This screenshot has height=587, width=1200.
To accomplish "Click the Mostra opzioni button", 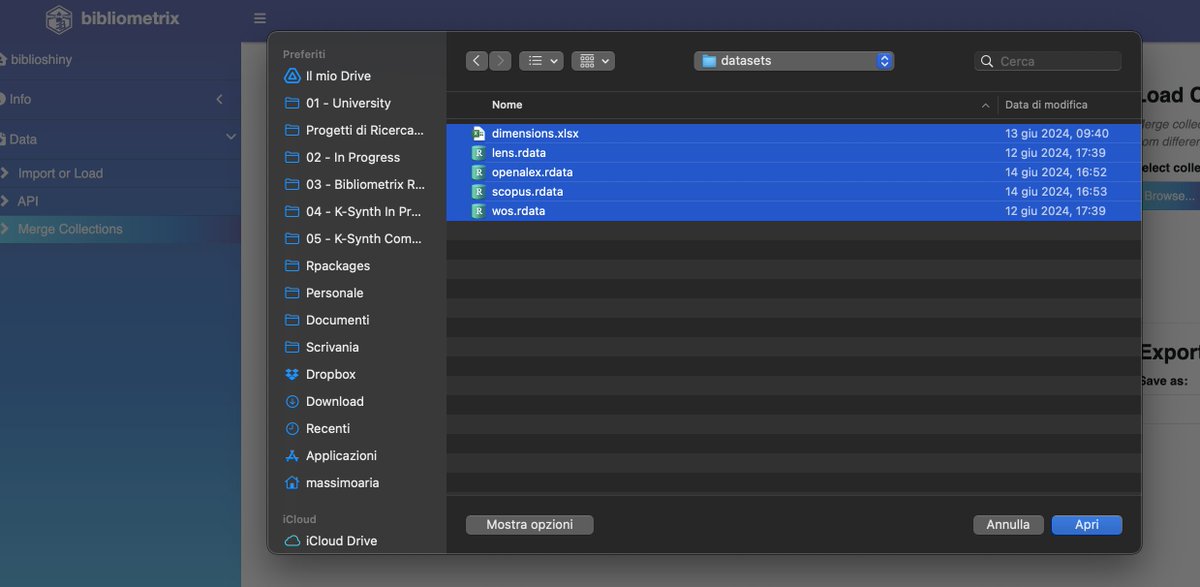I will (530, 524).
